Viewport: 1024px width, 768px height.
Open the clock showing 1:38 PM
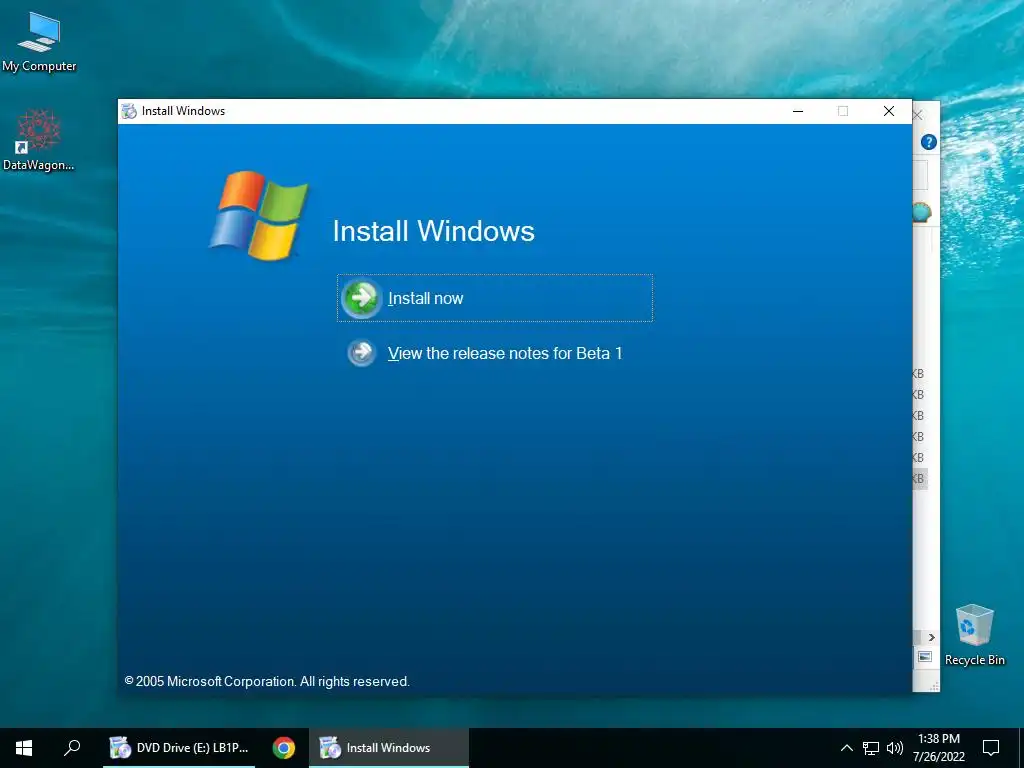coord(939,748)
